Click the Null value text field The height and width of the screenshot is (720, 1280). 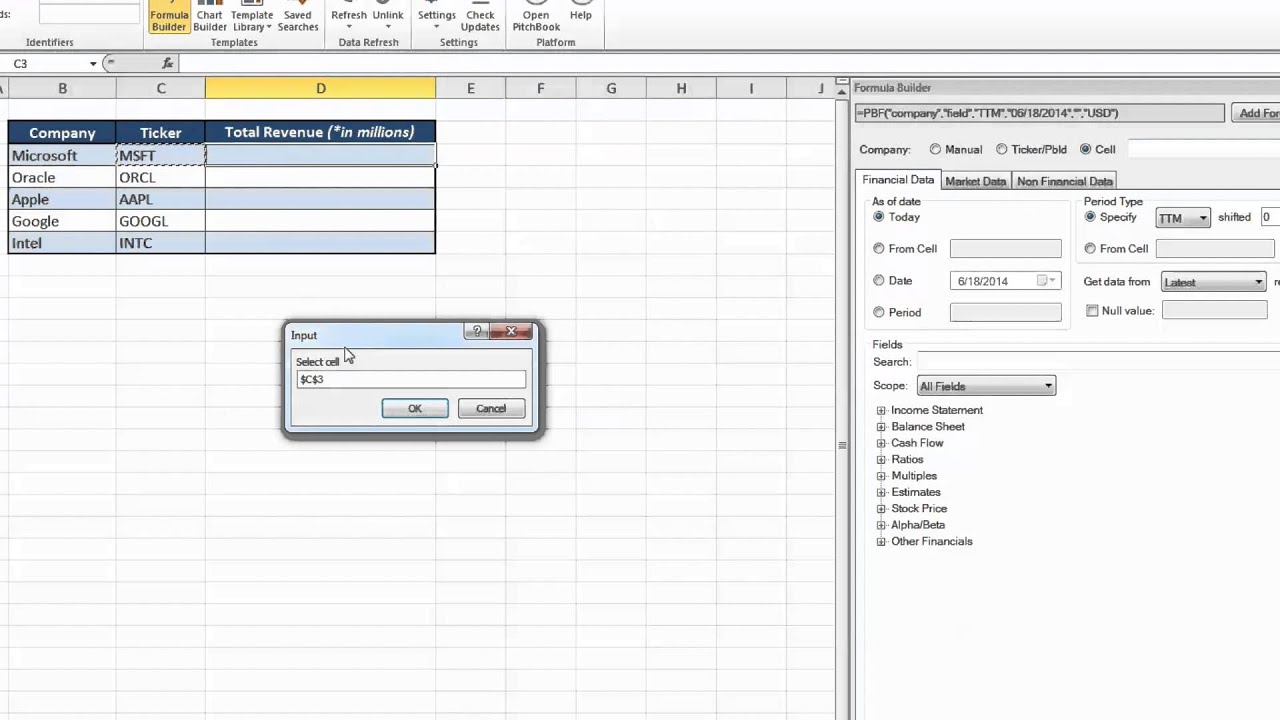(x=1214, y=311)
